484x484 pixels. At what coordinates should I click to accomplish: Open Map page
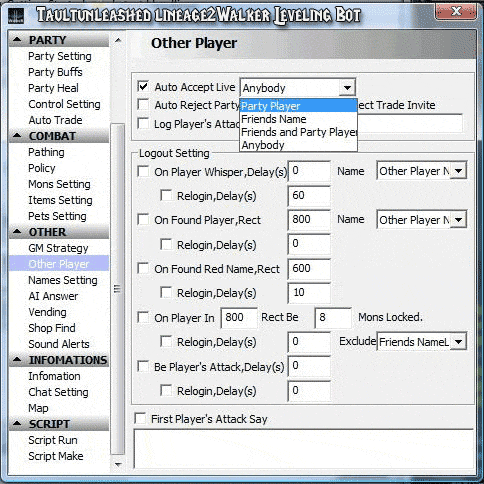click(38, 408)
